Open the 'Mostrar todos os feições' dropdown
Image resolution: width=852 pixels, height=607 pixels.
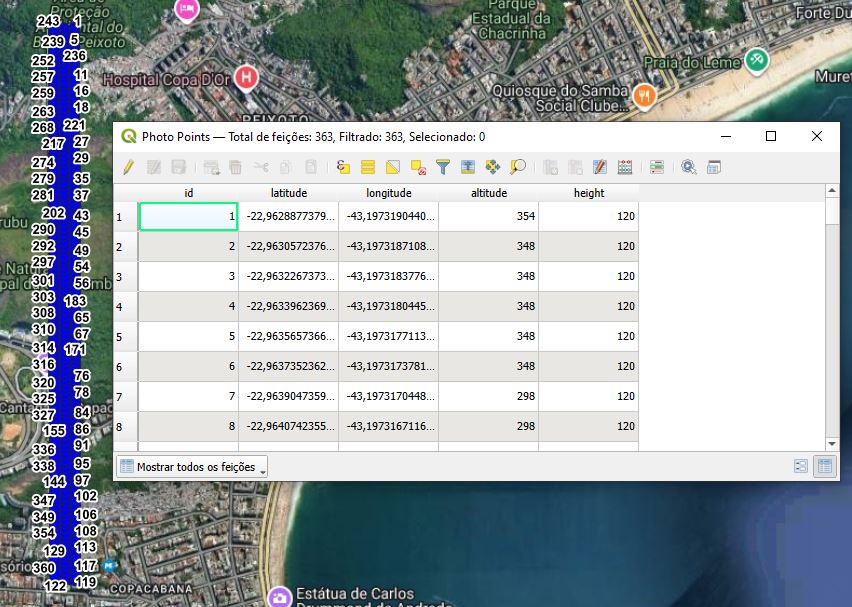pos(192,467)
